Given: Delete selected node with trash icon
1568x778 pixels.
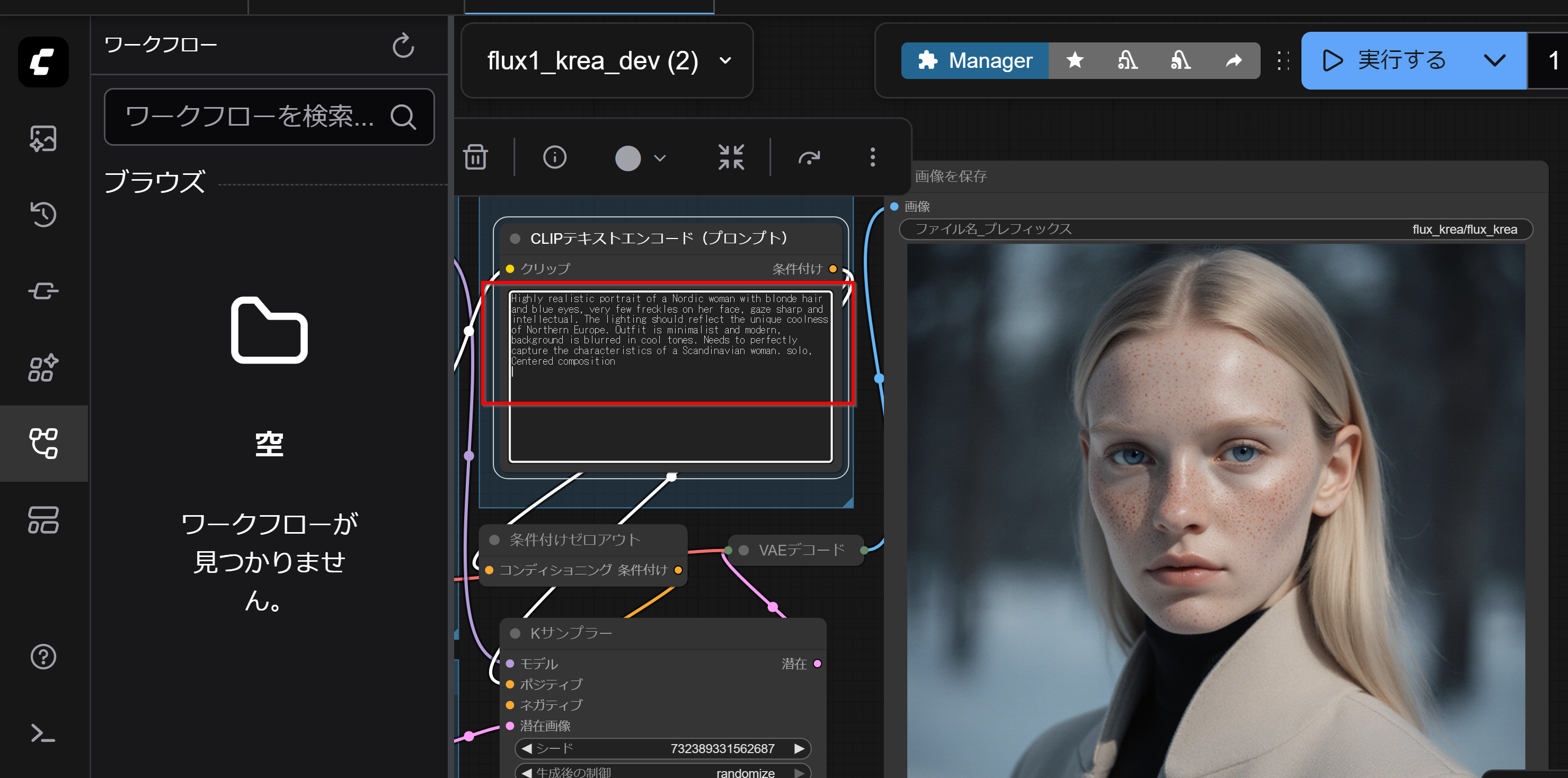Looking at the screenshot, I should 475,157.
